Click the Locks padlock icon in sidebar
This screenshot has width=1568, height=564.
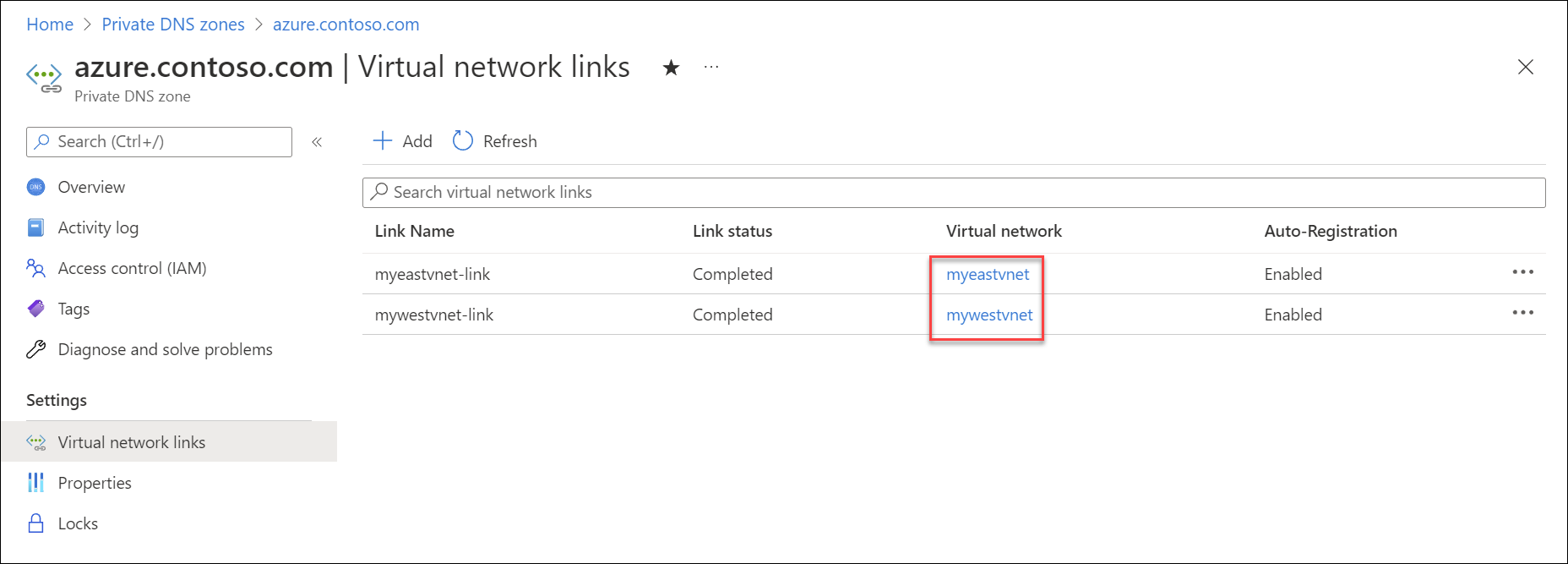pyautogui.click(x=35, y=523)
